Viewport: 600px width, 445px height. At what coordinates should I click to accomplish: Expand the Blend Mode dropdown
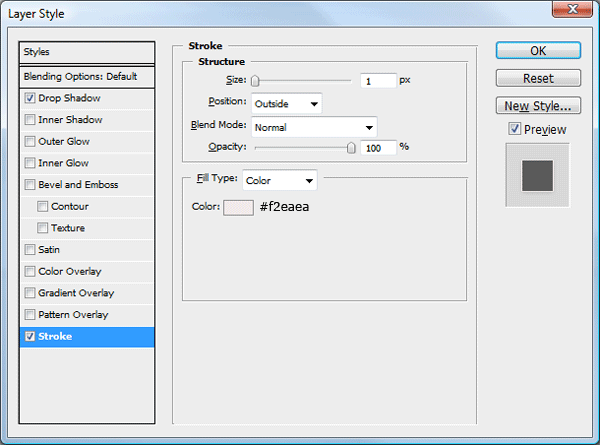(x=313, y=127)
